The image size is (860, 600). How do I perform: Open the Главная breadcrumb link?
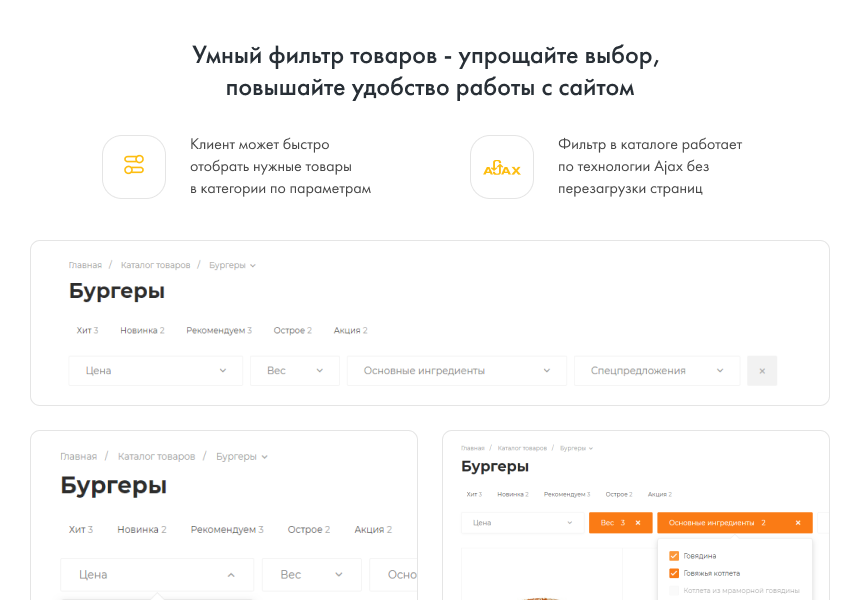[86, 264]
